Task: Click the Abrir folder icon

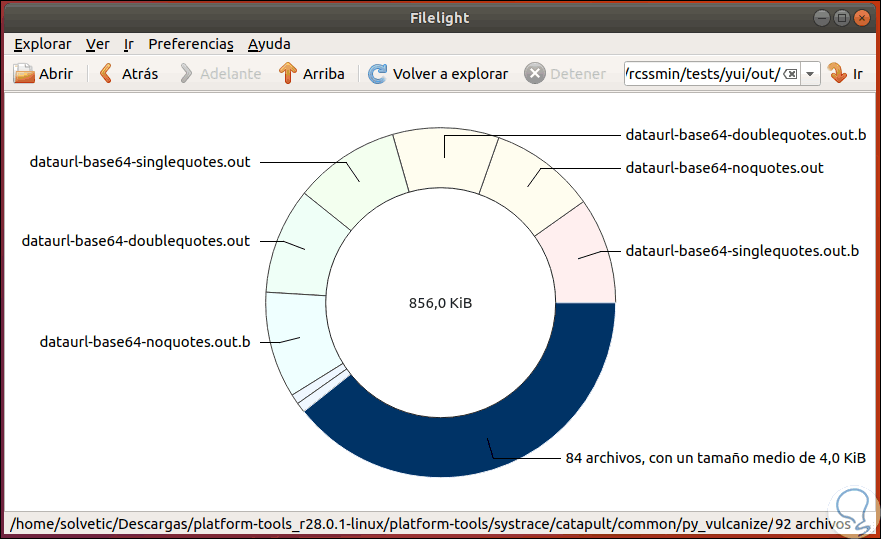Action: click(x=24, y=74)
